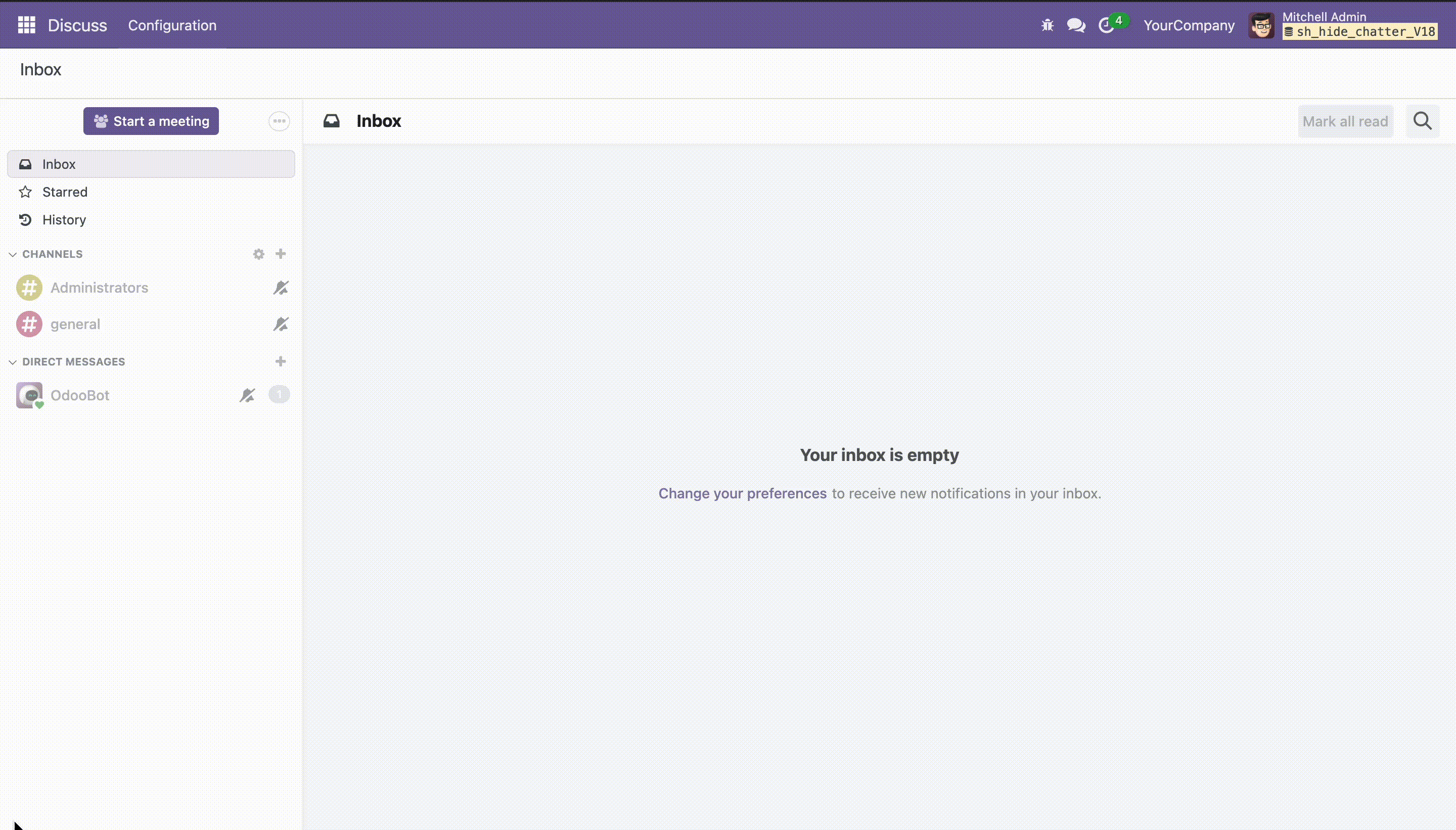This screenshot has height=830, width=1456.
Task: Click Mark all read button
Action: [x=1345, y=121]
